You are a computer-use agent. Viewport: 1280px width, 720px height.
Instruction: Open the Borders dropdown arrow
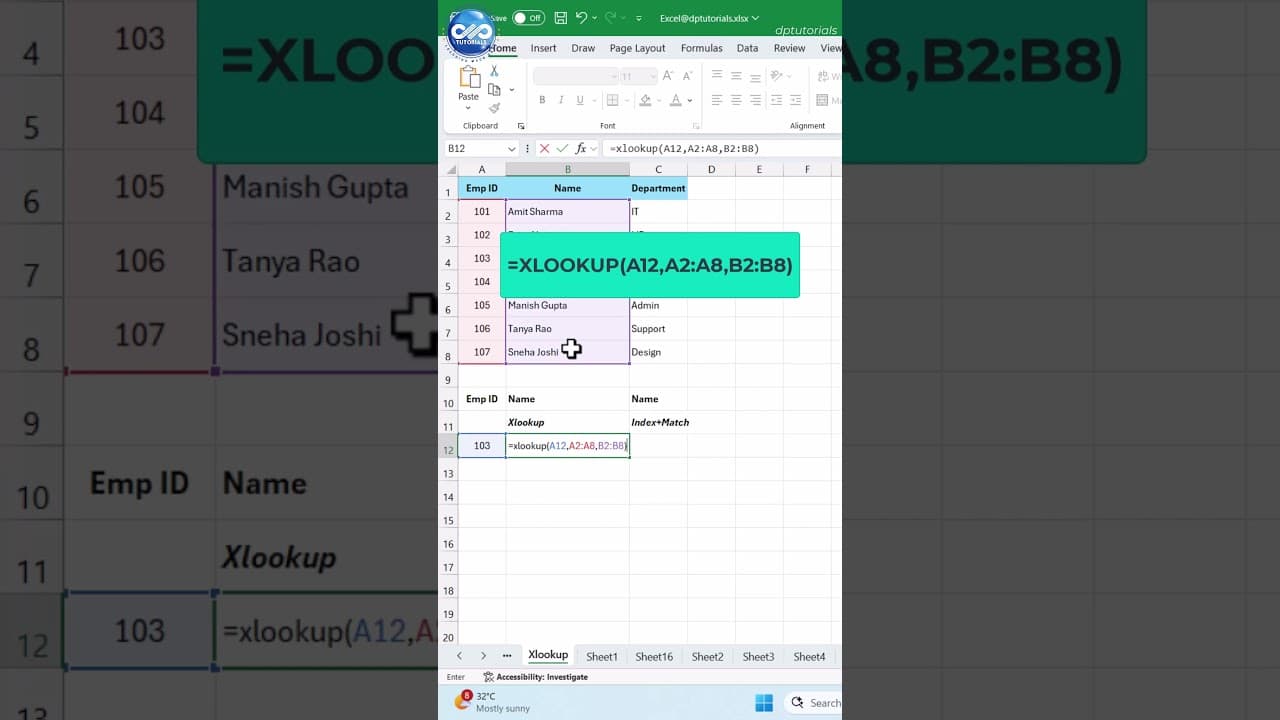point(627,100)
